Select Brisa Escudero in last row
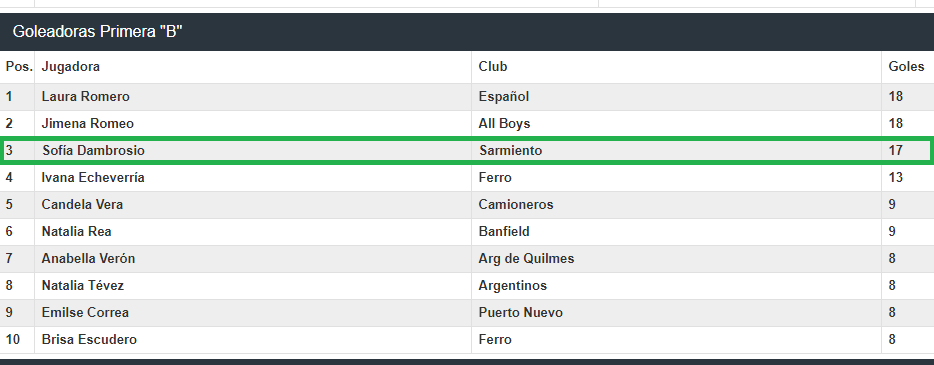 [89, 339]
